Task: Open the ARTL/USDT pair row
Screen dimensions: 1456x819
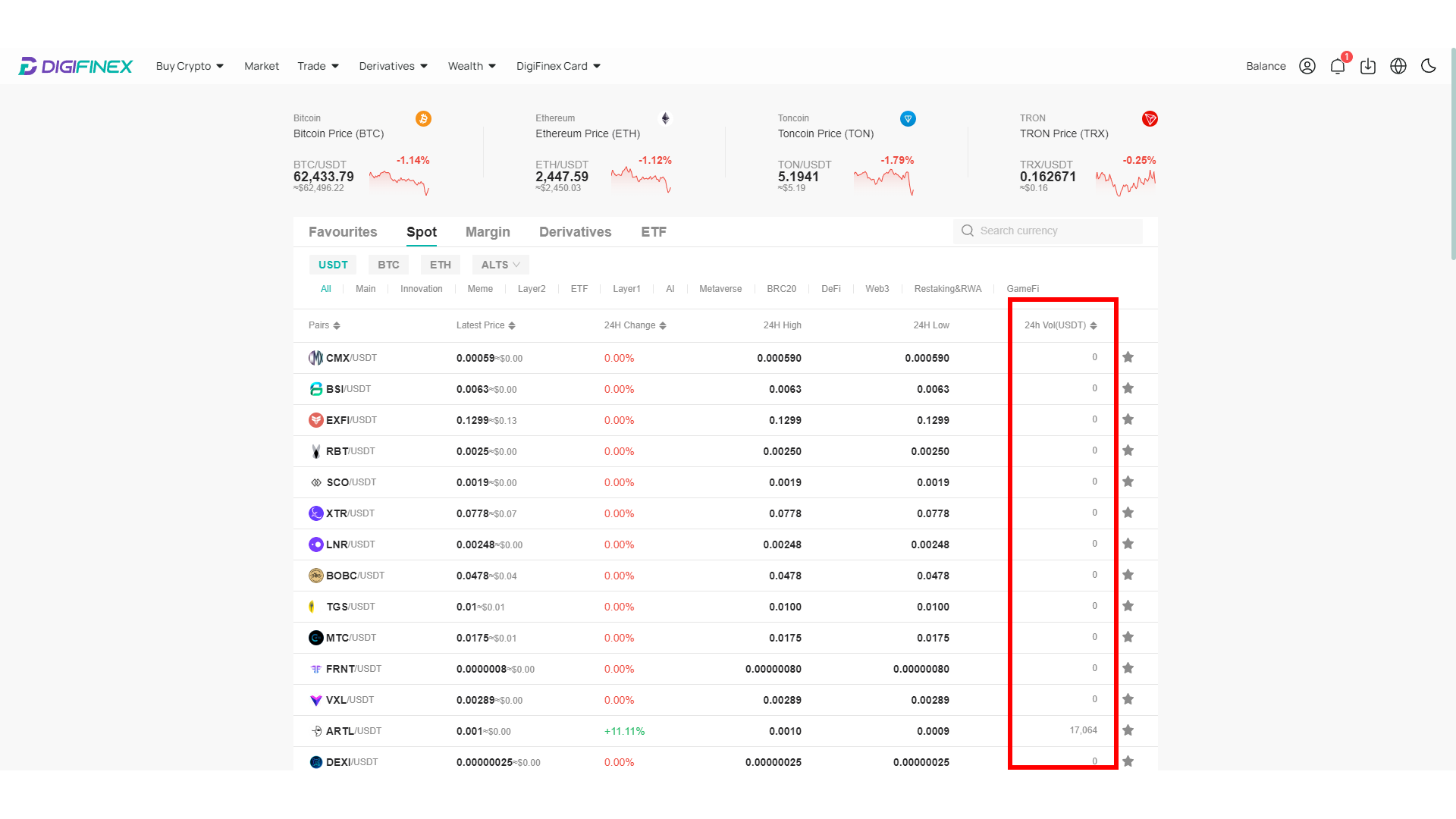Action: (x=725, y=731)
